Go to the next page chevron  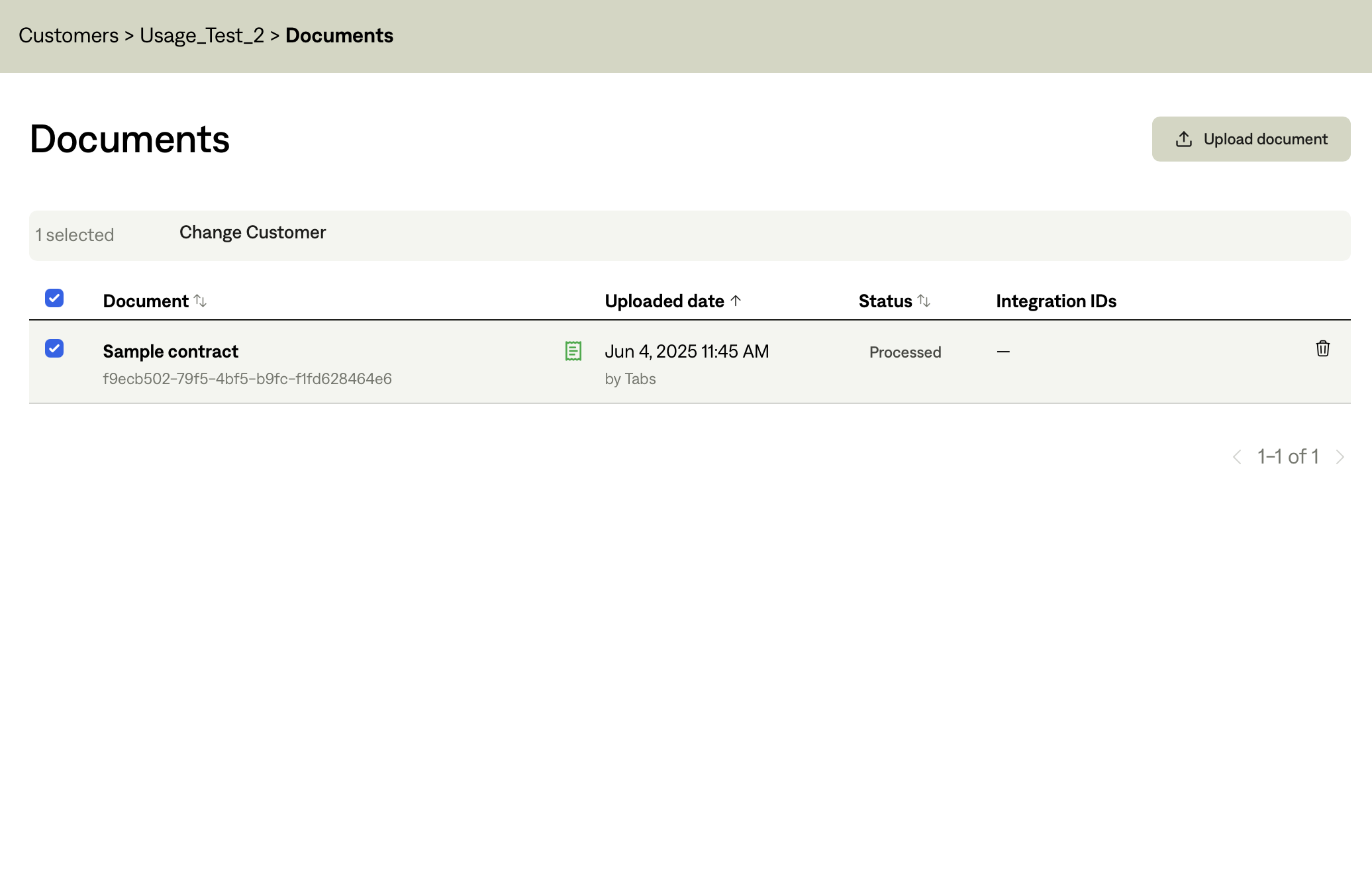pyautogui.click(x=1340, y=457)
